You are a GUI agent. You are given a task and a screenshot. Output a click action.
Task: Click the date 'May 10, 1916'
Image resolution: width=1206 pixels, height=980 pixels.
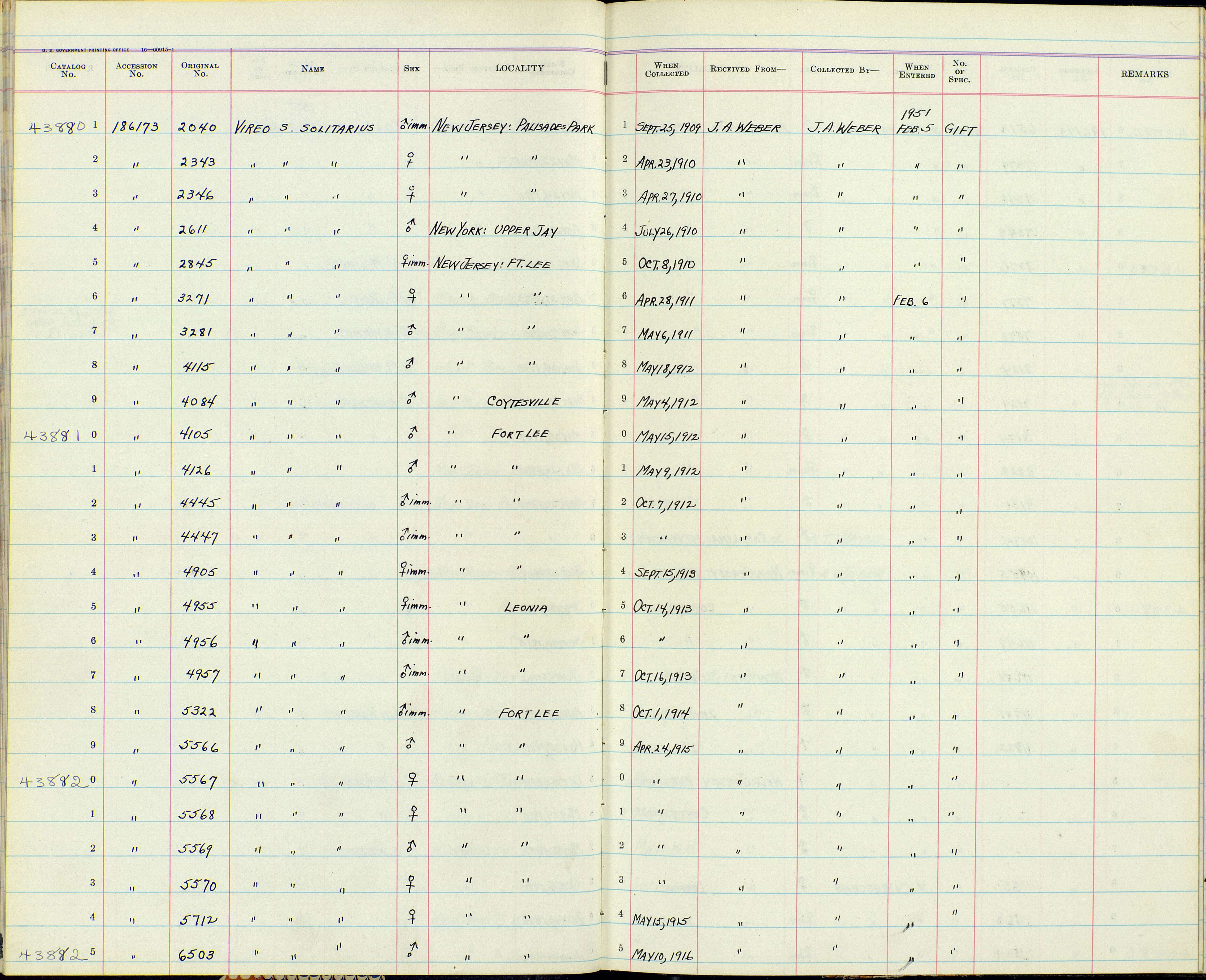(x=662, y=955)
